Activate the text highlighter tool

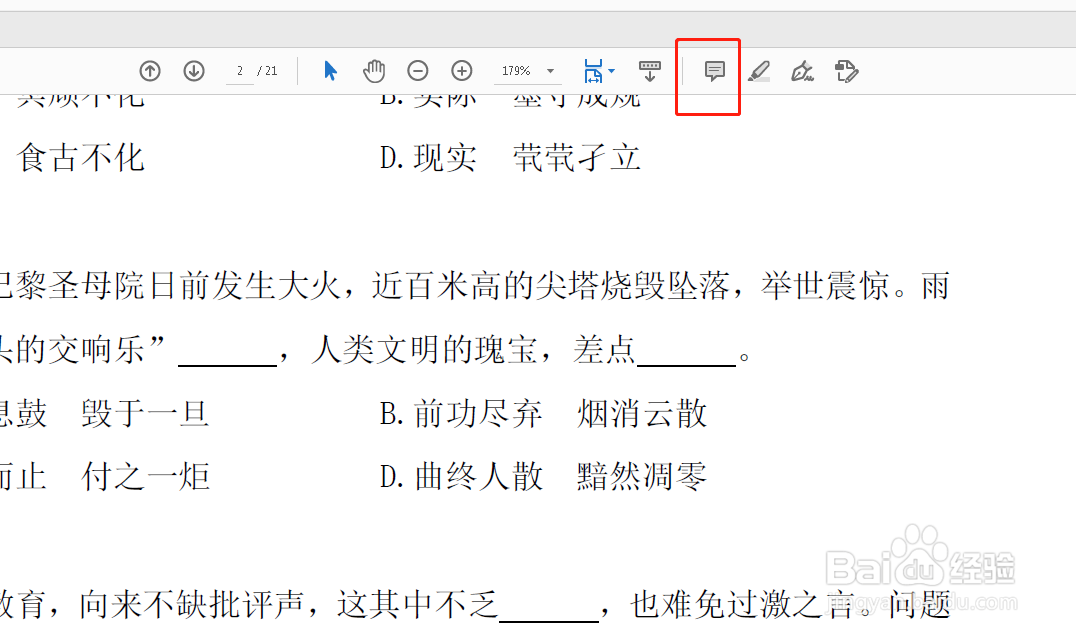click(x=759, y=71)
